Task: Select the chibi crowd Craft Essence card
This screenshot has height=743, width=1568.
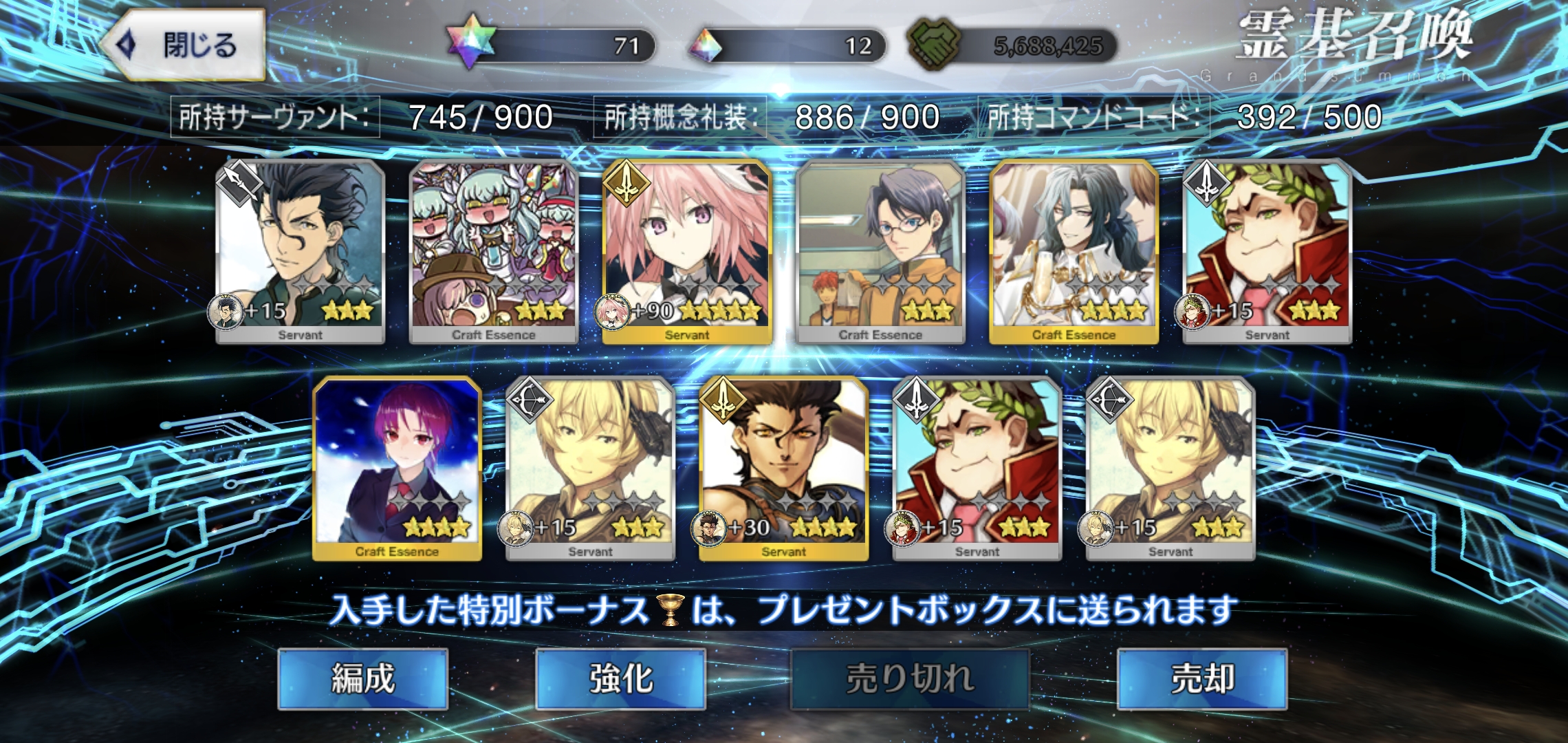Action: [x=494, y=252]
